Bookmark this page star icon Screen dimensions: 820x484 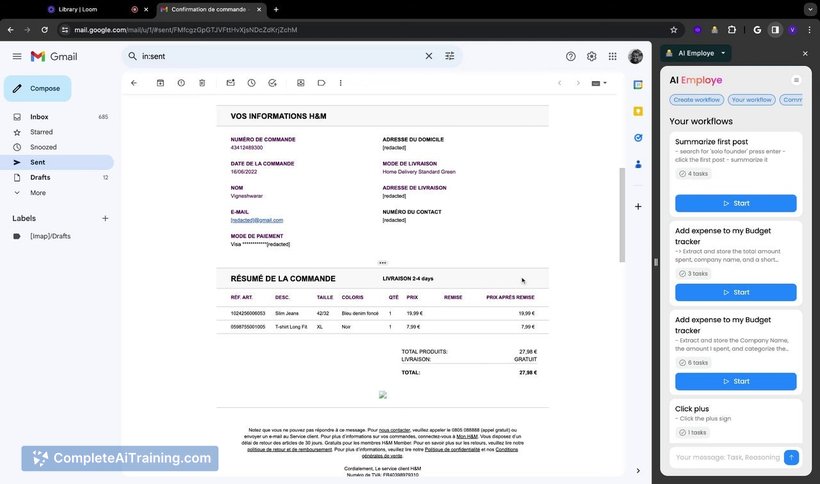click(x=674, y=30)
